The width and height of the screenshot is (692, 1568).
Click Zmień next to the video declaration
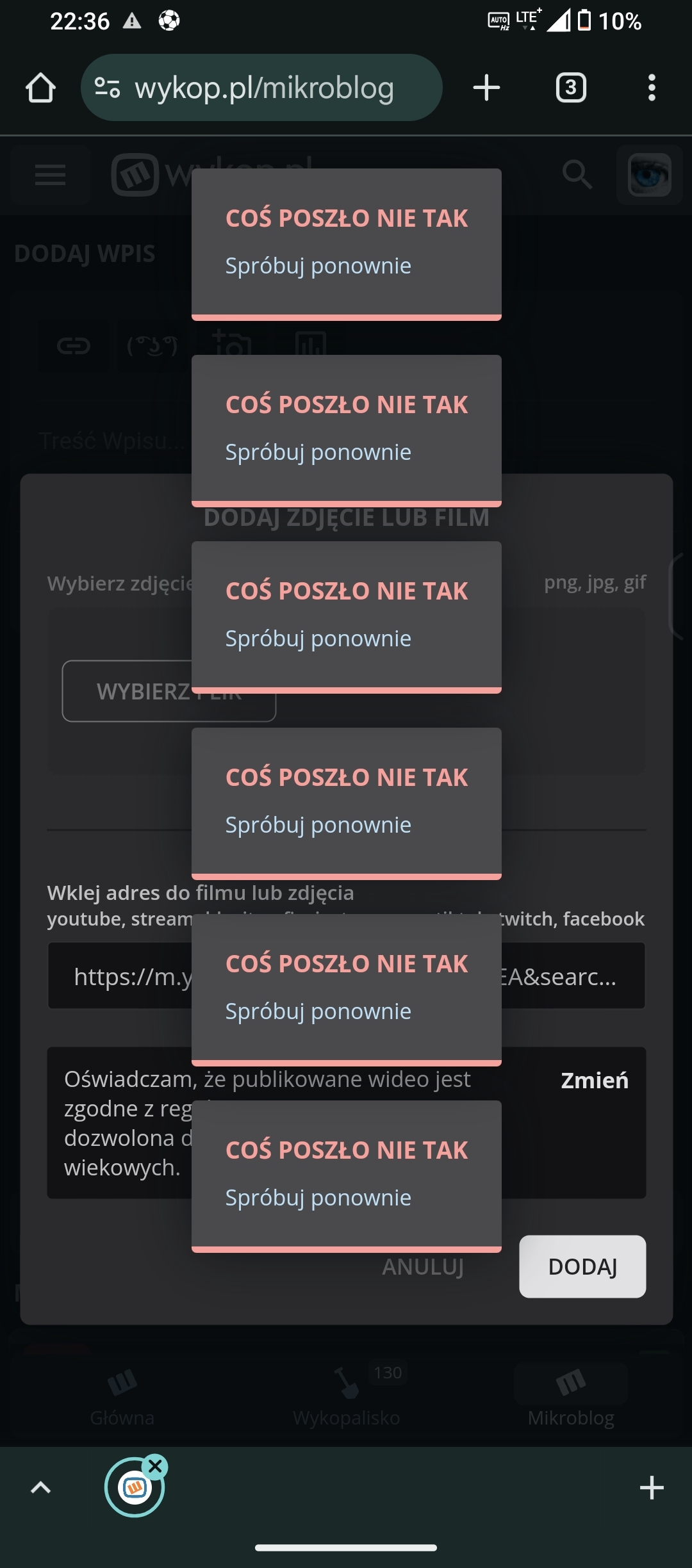[x=595, y=1081]
